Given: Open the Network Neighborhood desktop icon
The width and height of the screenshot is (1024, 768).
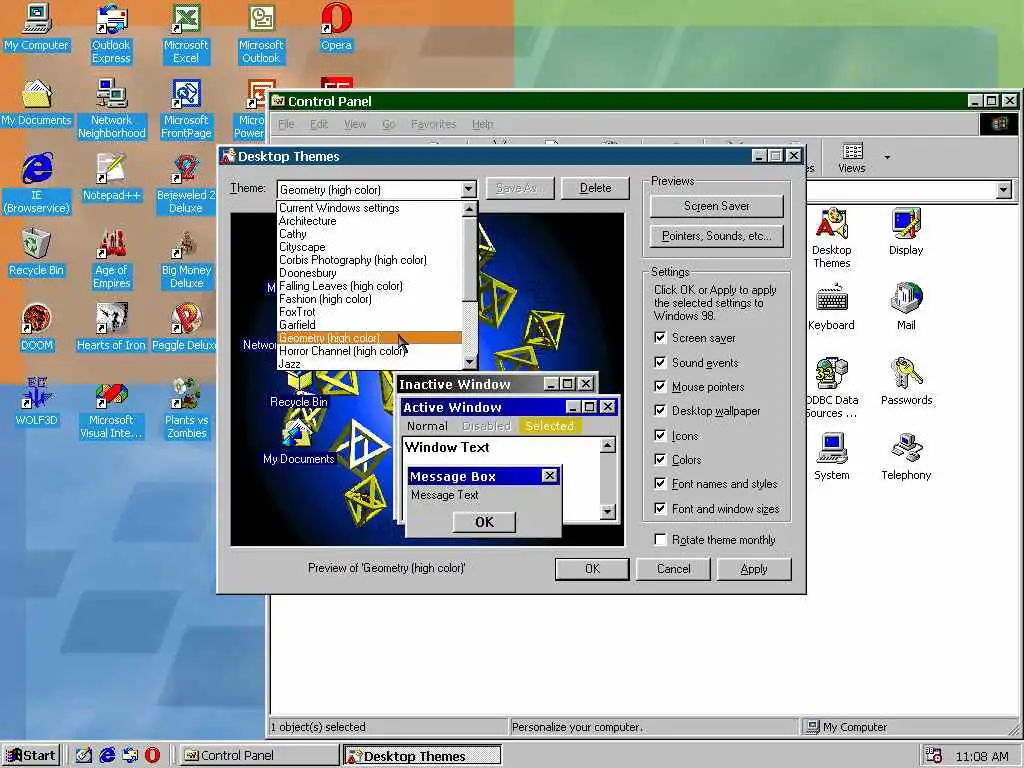Looking at the screenshot, I should click(x=111, y=108).
